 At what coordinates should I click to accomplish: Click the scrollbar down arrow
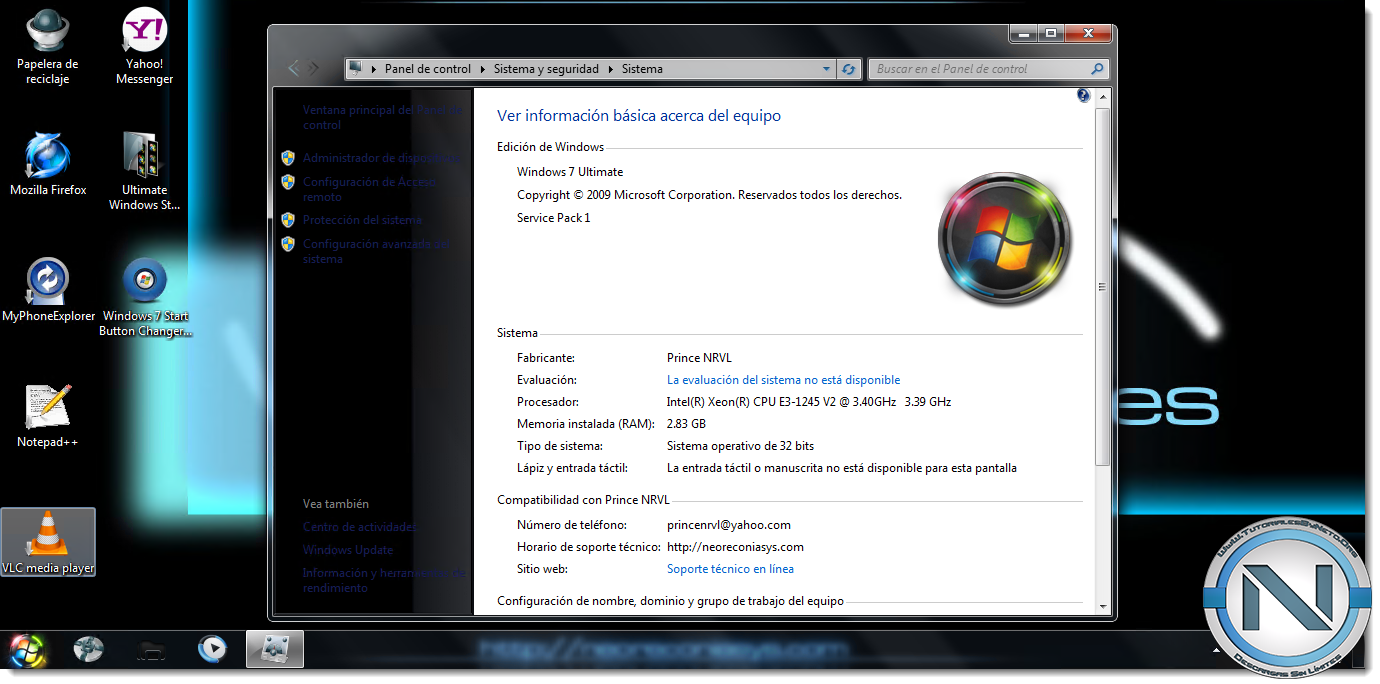[x=1102, y=605]
